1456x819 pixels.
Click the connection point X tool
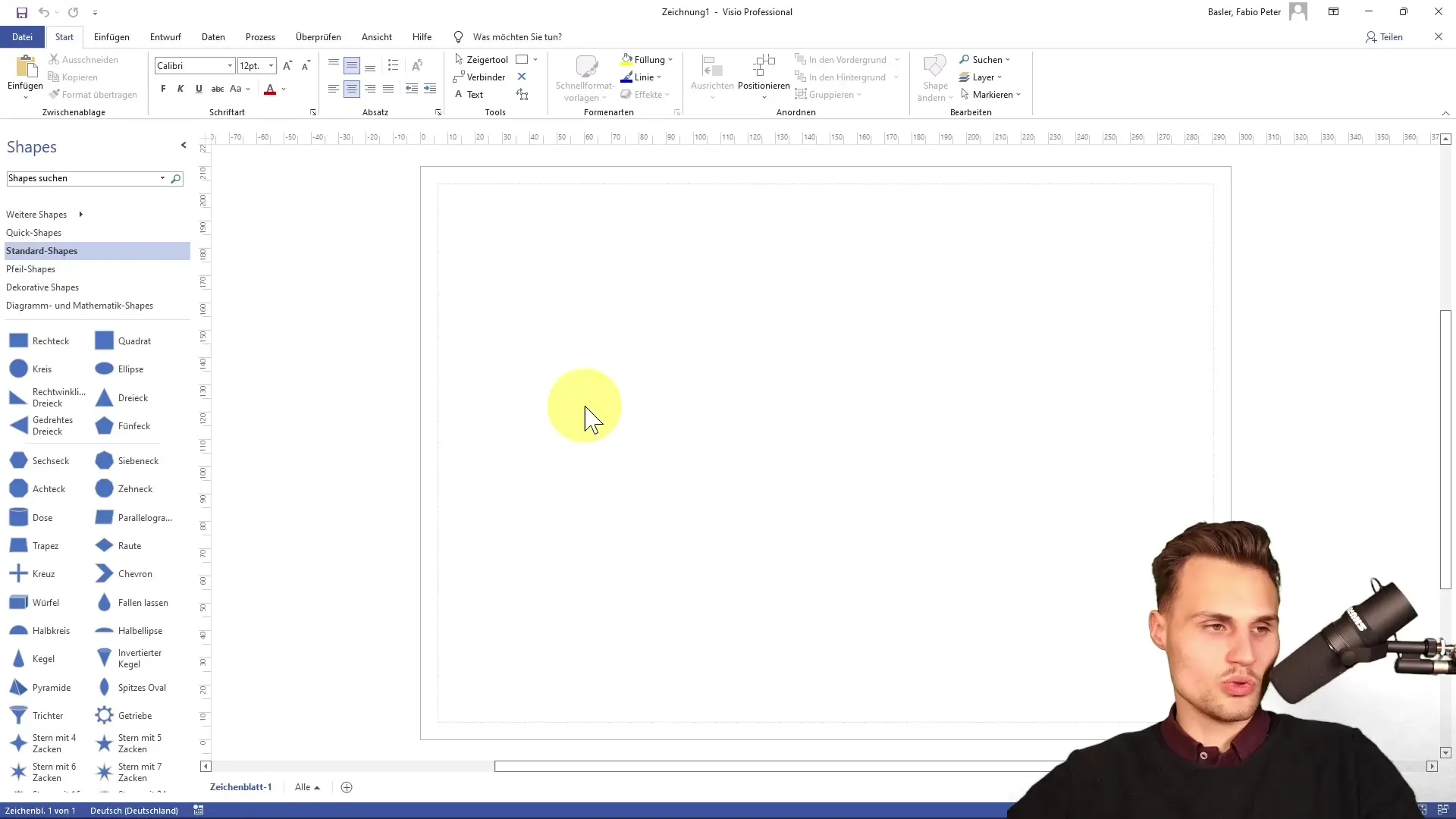click(x=522, y=77)
